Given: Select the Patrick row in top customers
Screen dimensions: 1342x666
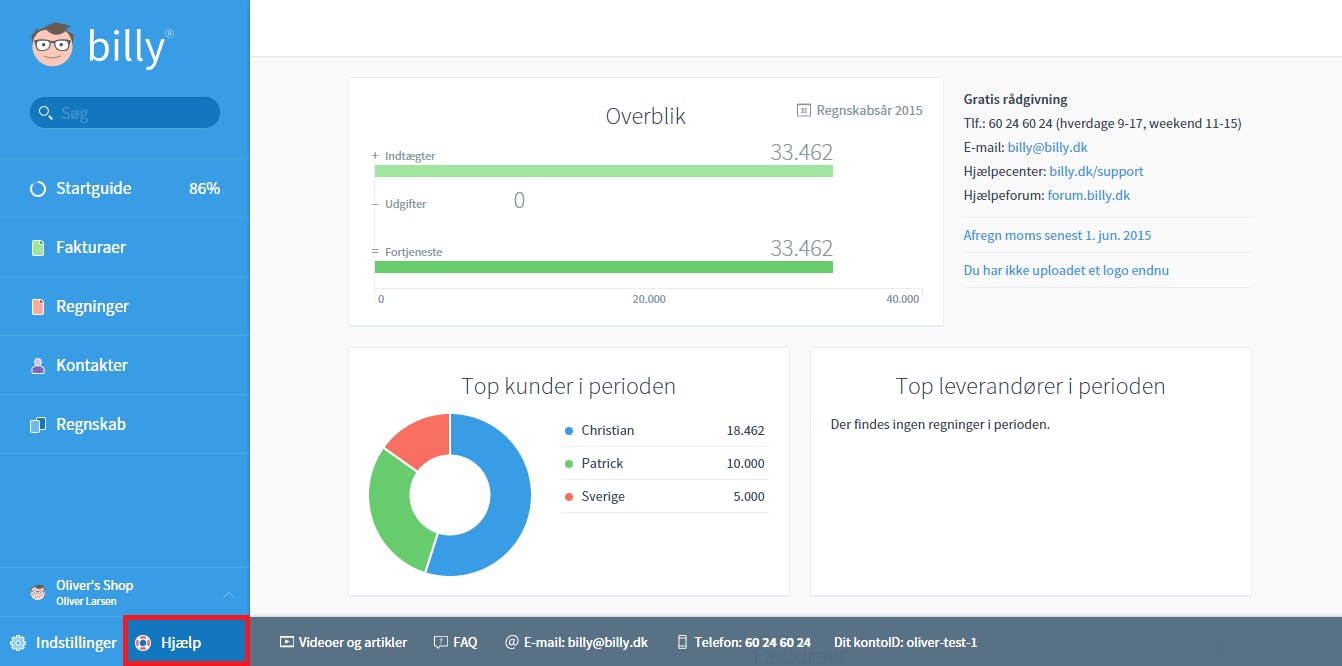Looking at the screenshot, I should pos(664,463).
